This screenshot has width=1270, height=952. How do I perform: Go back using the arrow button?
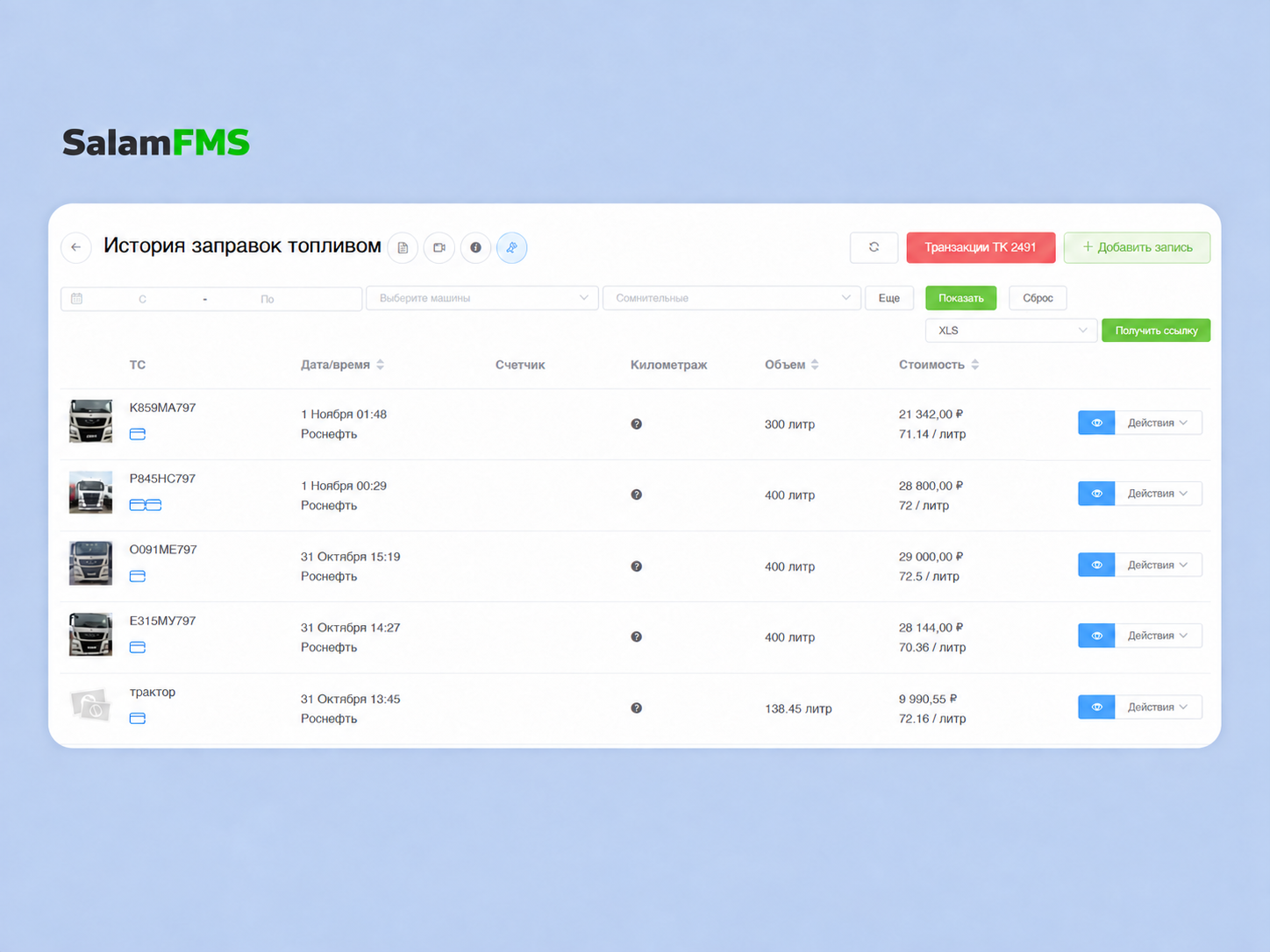76,247
